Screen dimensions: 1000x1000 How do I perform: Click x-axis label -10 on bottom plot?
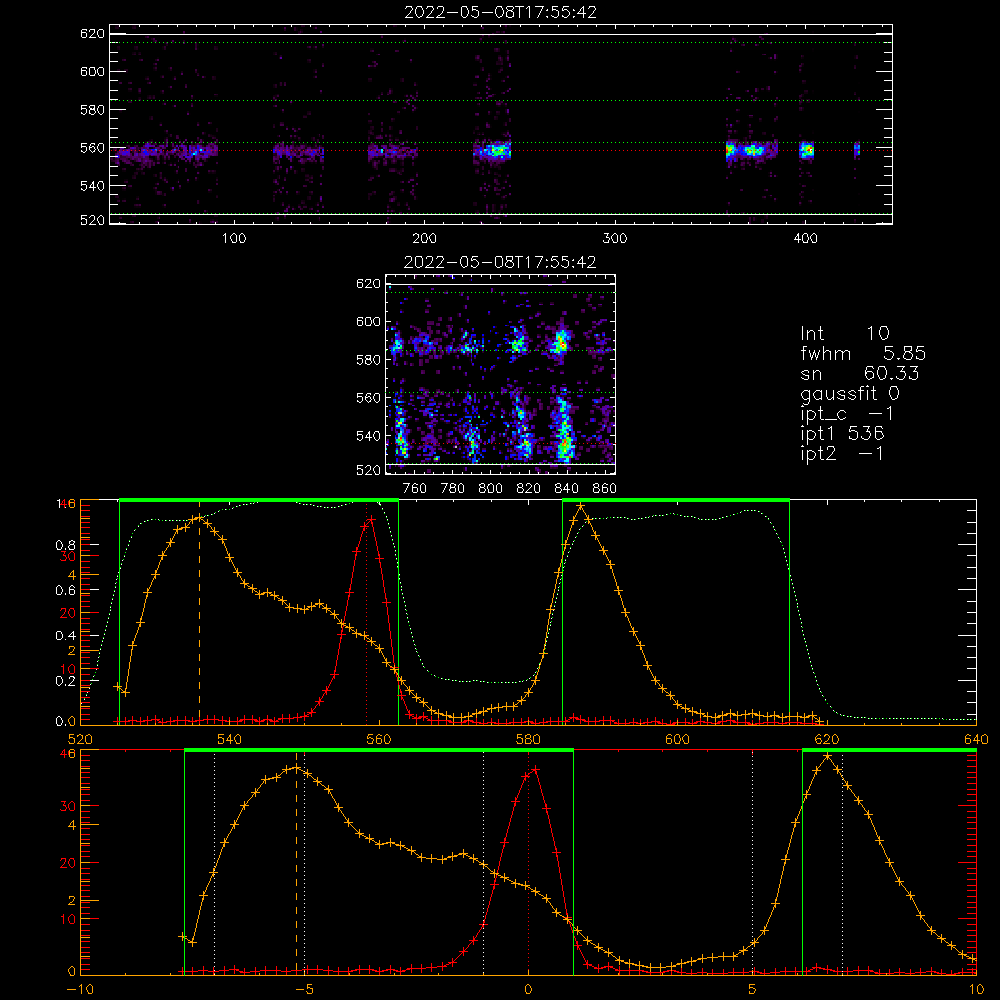(80, 990)
